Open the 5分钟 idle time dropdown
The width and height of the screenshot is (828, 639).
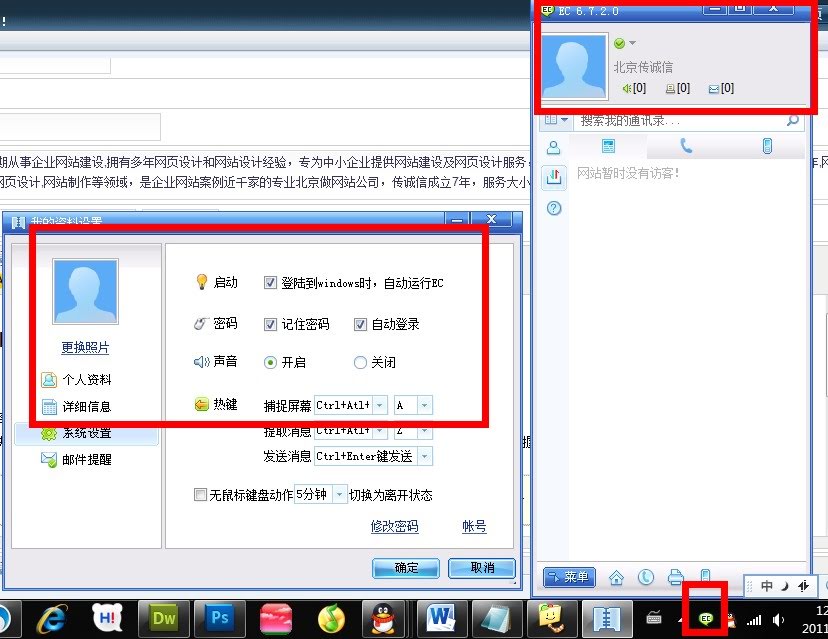[x=340, y=495]
